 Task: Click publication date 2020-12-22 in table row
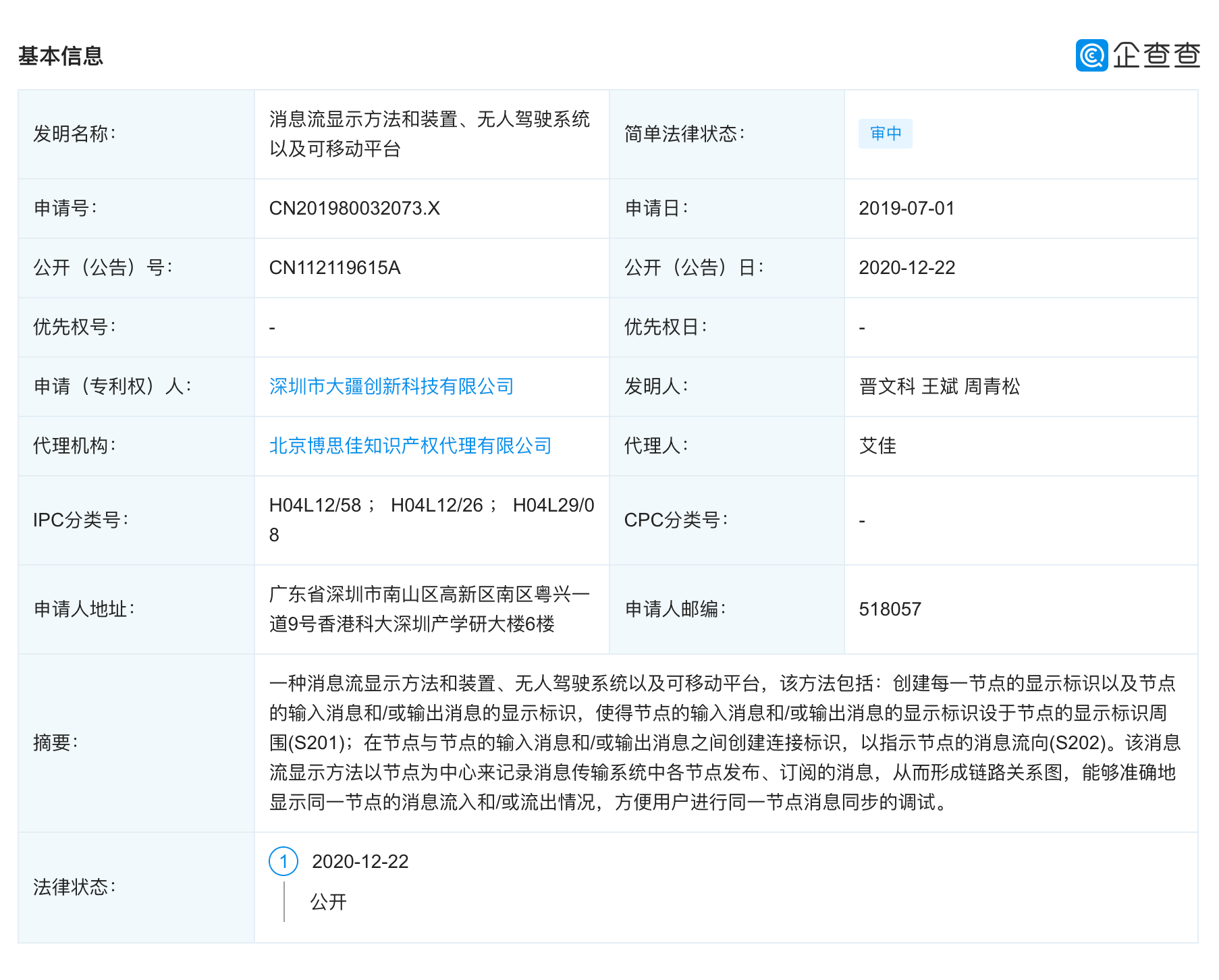coord(906,268)
